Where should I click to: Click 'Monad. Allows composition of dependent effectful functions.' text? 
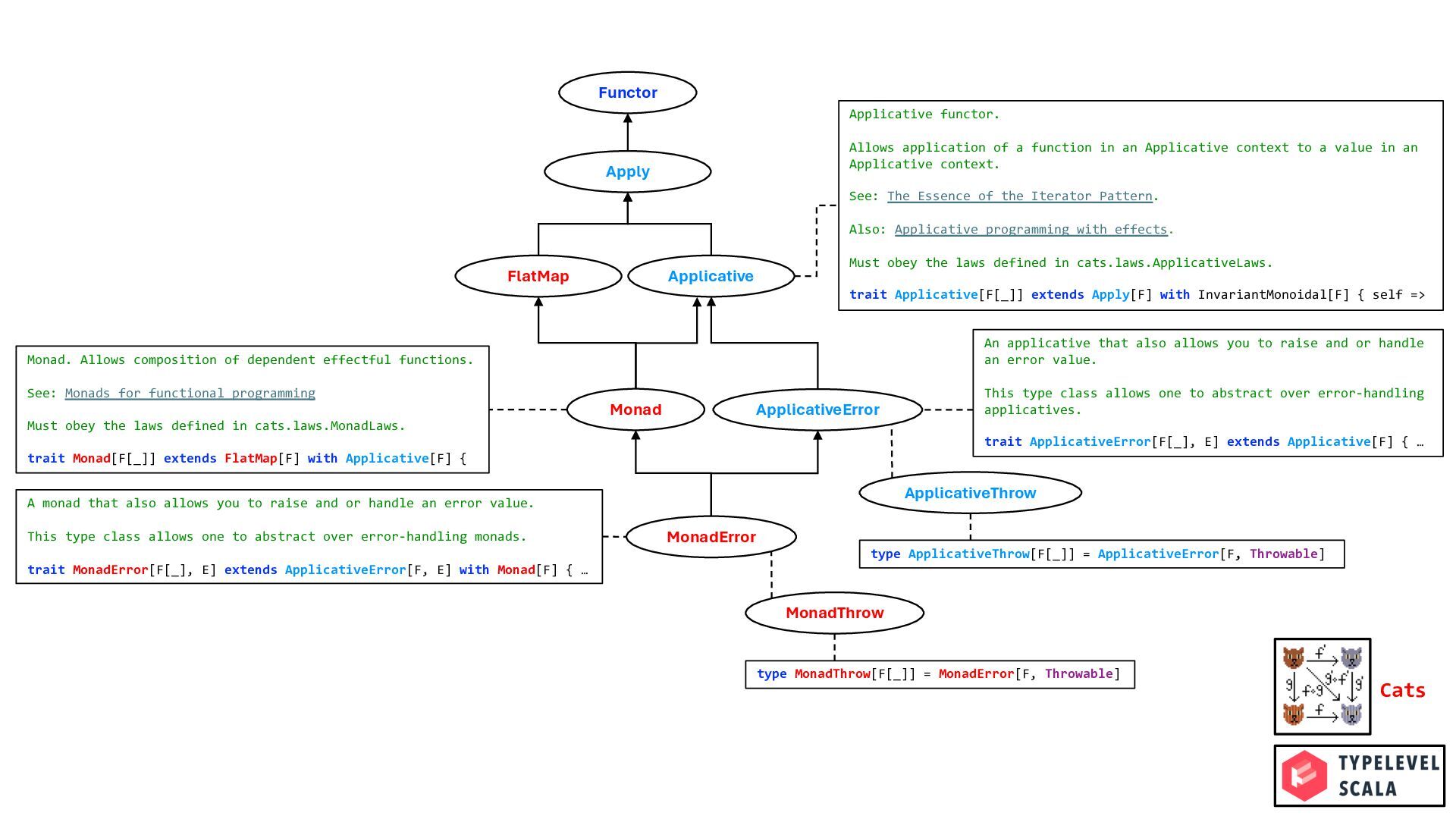(x=250, y=360)
